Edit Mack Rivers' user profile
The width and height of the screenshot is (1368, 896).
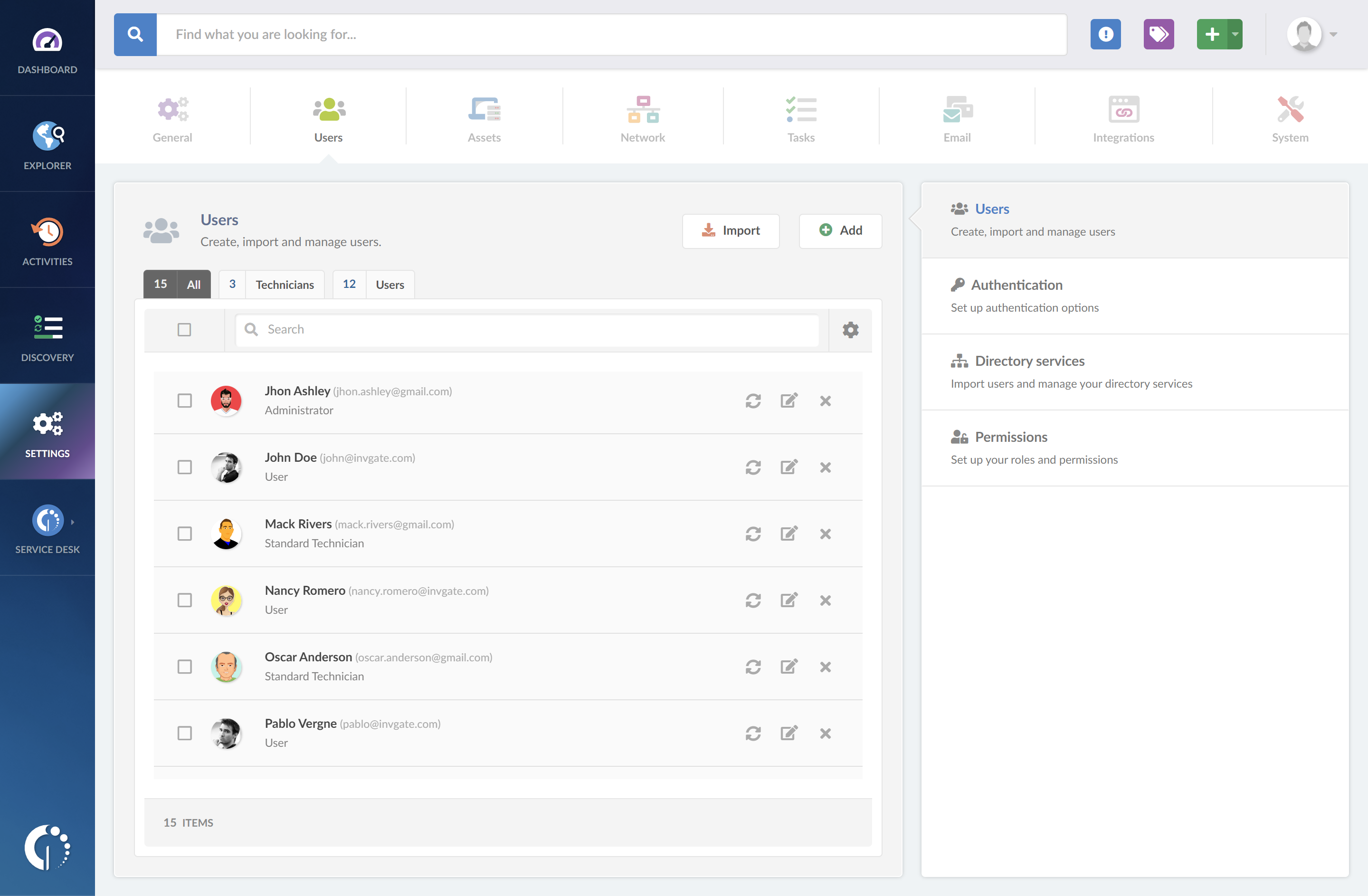click(x=788, y=534)
